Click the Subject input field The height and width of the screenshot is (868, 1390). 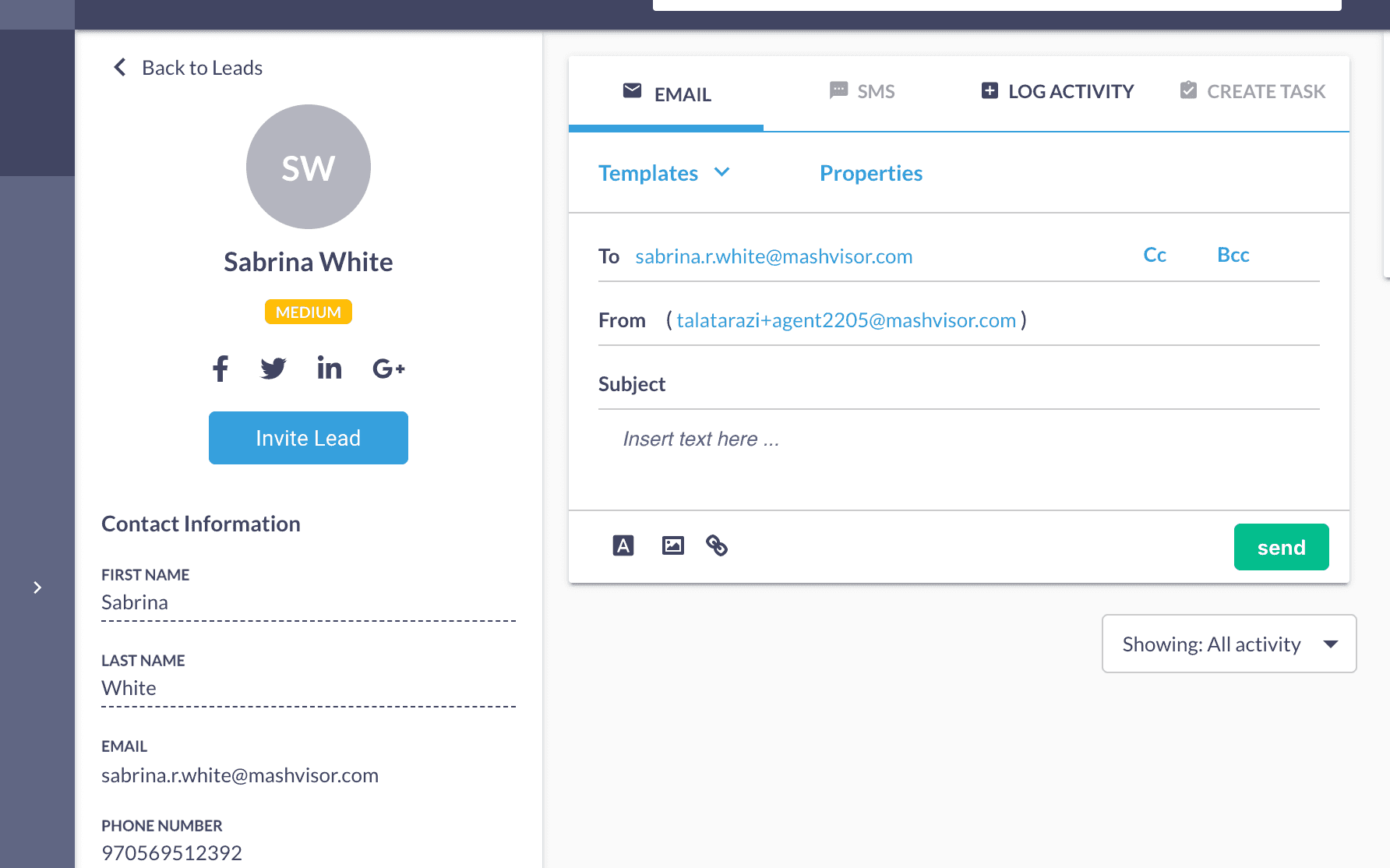990,385
